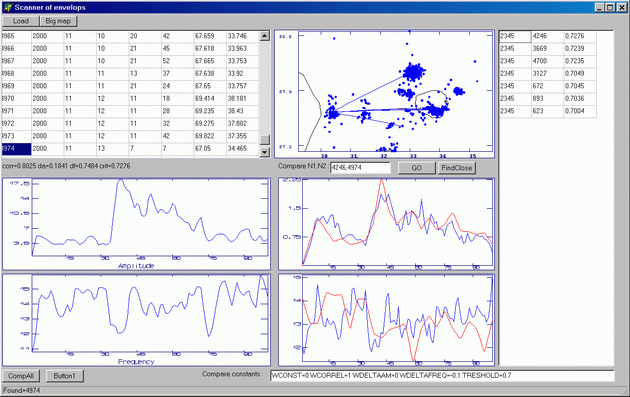Focus the Compare constants text field

442,376
